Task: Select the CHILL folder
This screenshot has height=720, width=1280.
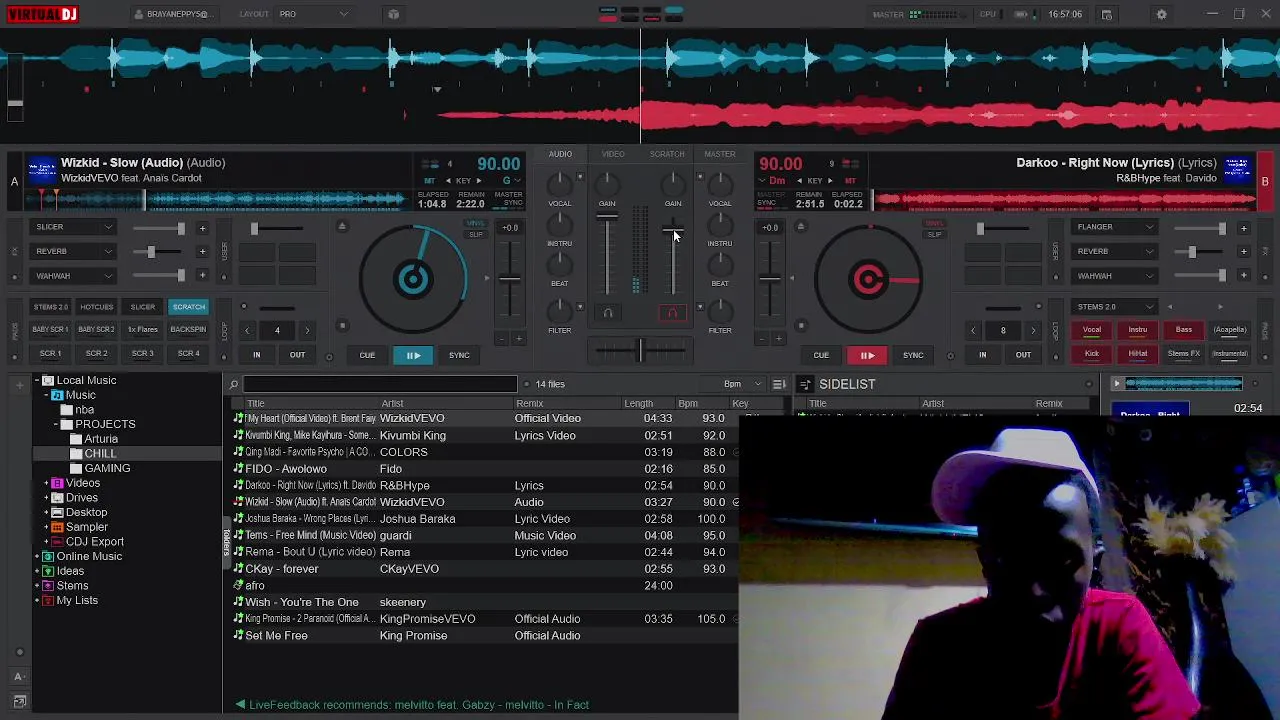Action: pos(100,453)
